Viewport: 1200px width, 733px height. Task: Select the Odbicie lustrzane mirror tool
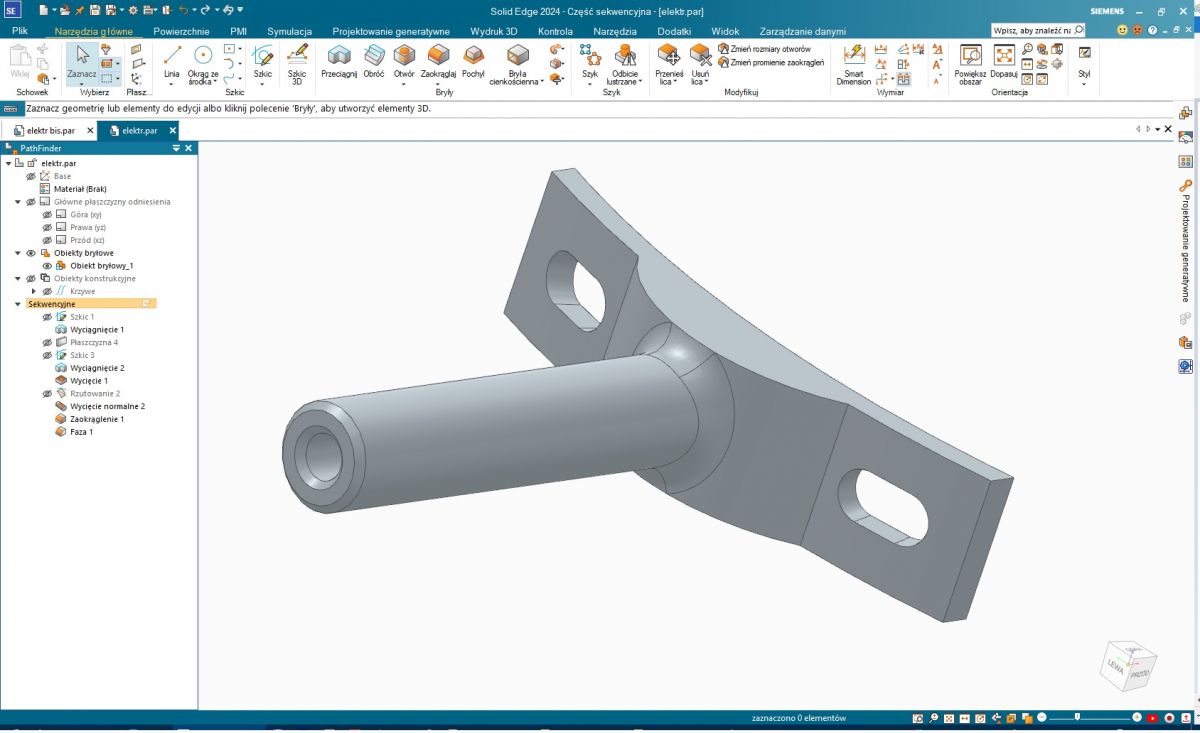coord(625,62)
